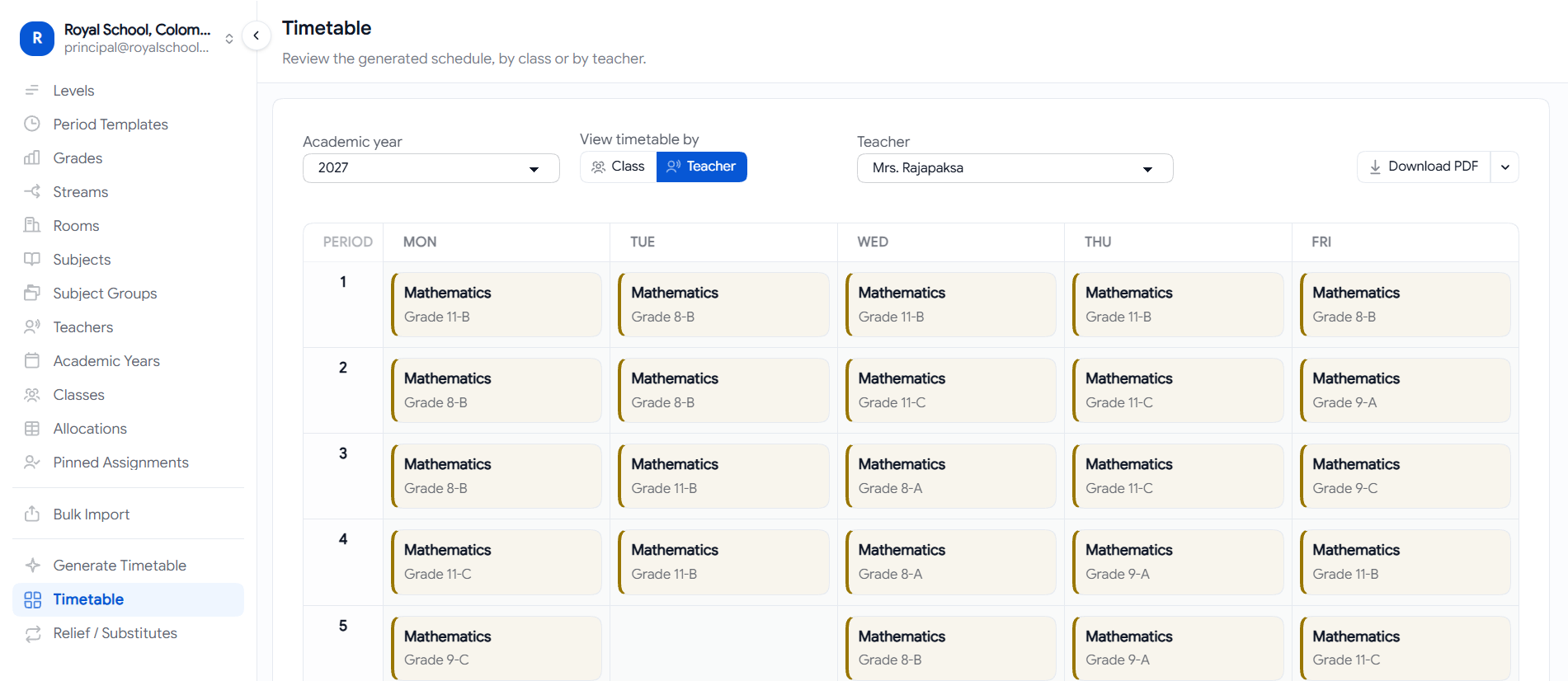Click the Subject Groups icon
This screenshot has width=1568, height=681.
coord(32,293)
